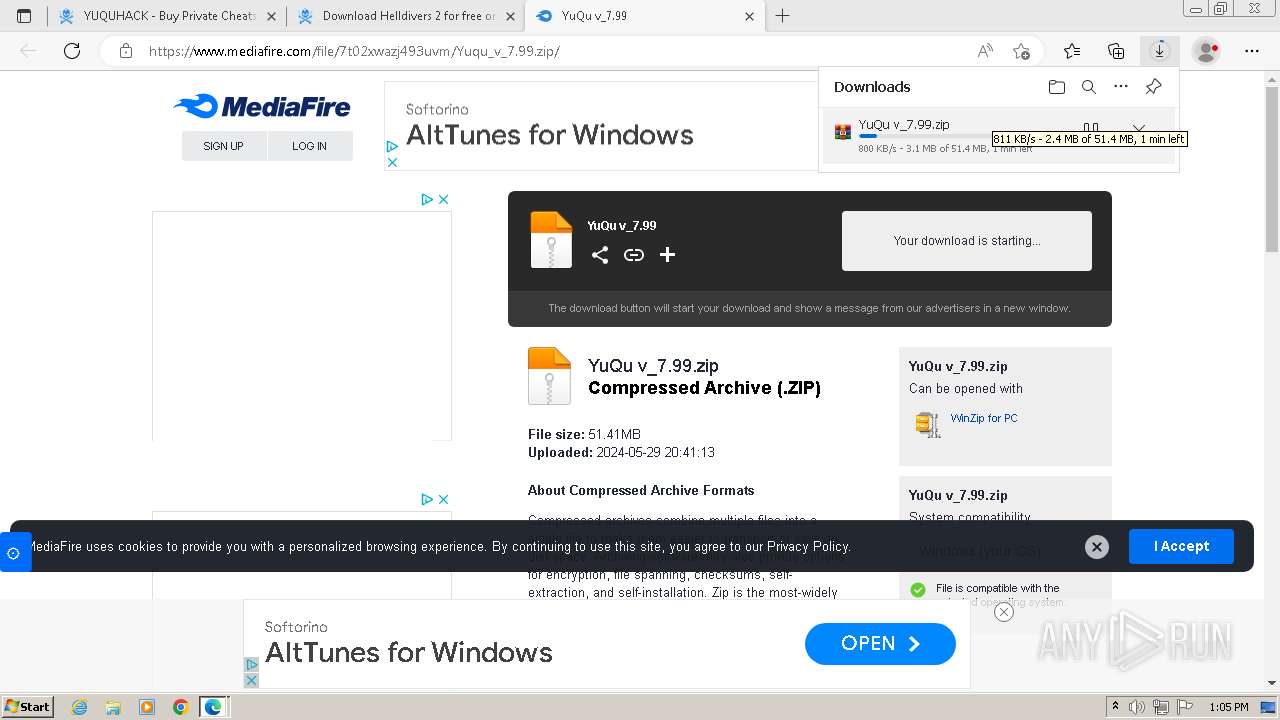Switch to the YUQUHACK tab
The image size is (1280, 720).
(x=166, y=16)
